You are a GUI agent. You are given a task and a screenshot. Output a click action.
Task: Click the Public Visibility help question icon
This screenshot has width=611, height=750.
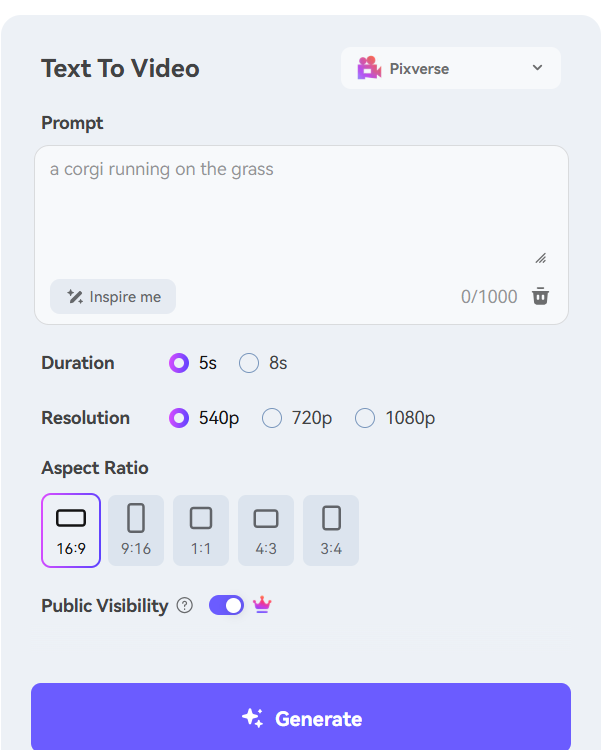pyautogui.click(x=185, y=606)
